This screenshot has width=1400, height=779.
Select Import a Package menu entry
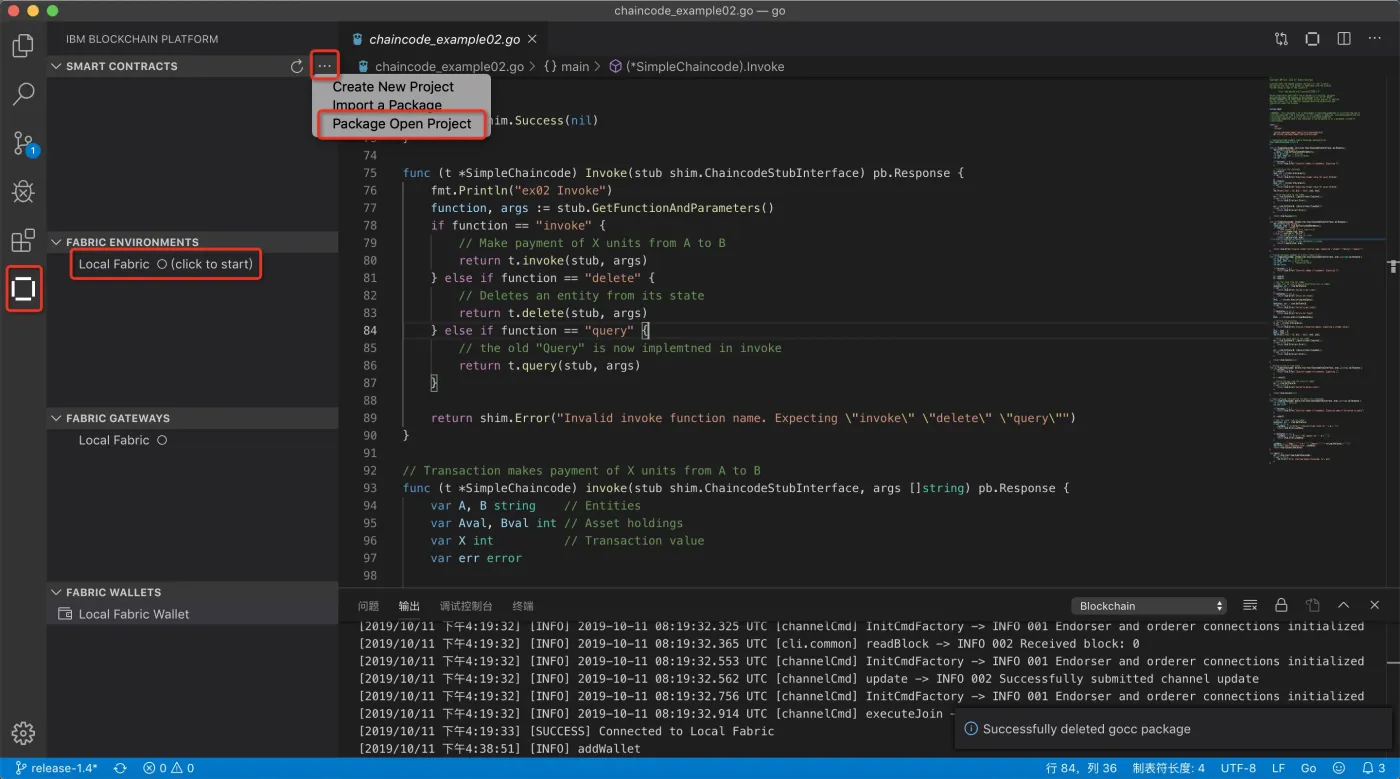pos(387,105)
